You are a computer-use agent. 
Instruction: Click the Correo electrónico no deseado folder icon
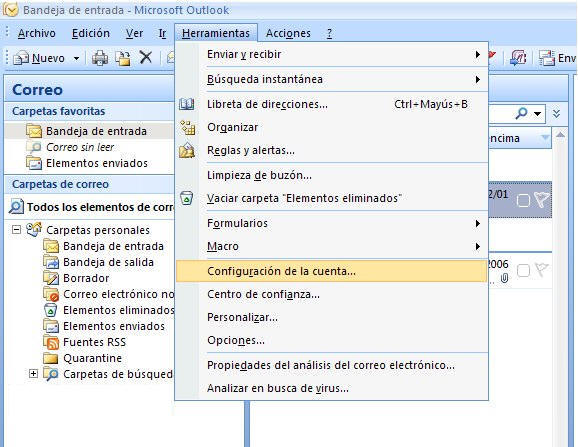(51, 294)
